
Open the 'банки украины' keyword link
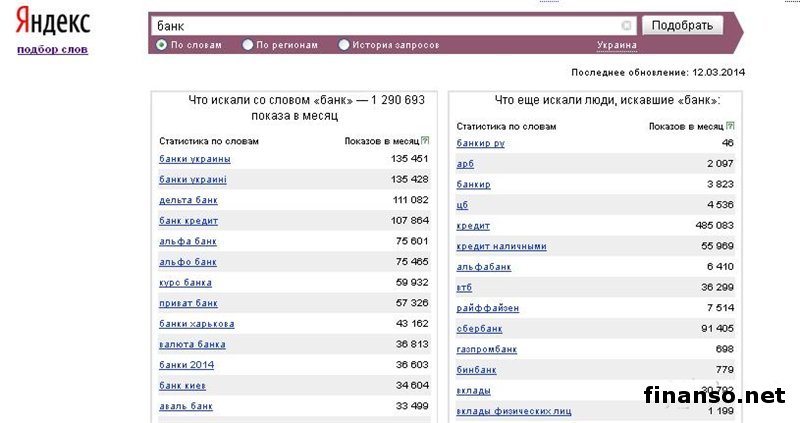[x=195, y=159]
